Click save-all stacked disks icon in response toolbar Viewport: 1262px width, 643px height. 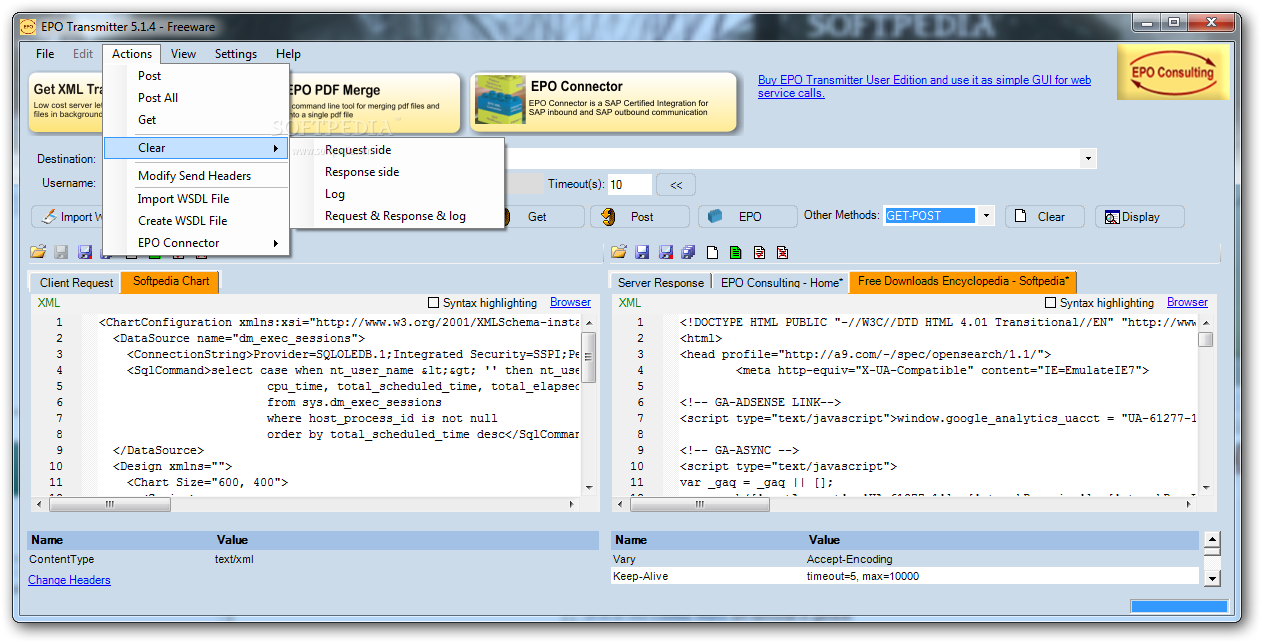[688, 252]
